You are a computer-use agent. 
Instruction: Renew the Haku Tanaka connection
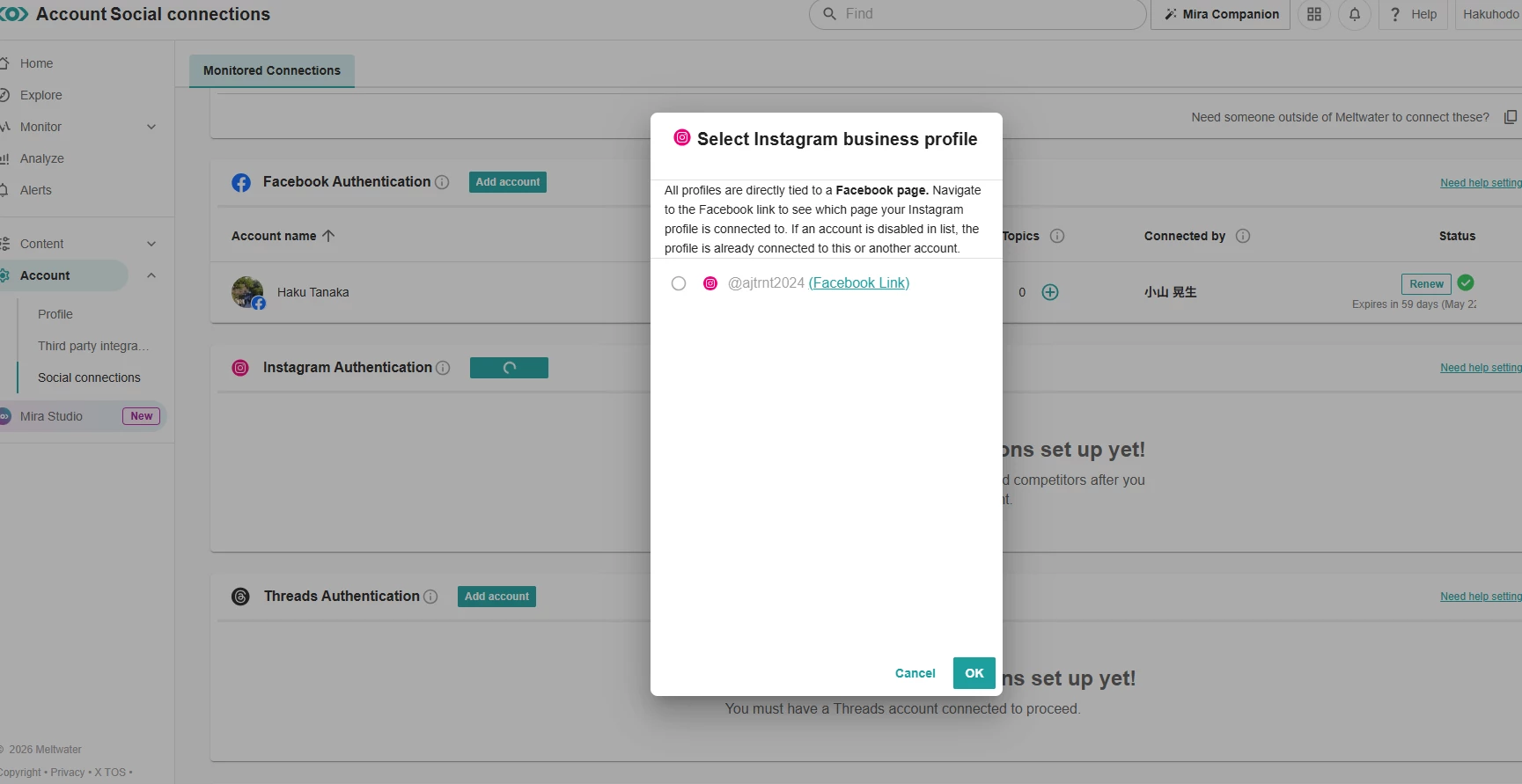(x=1425, y=283)
